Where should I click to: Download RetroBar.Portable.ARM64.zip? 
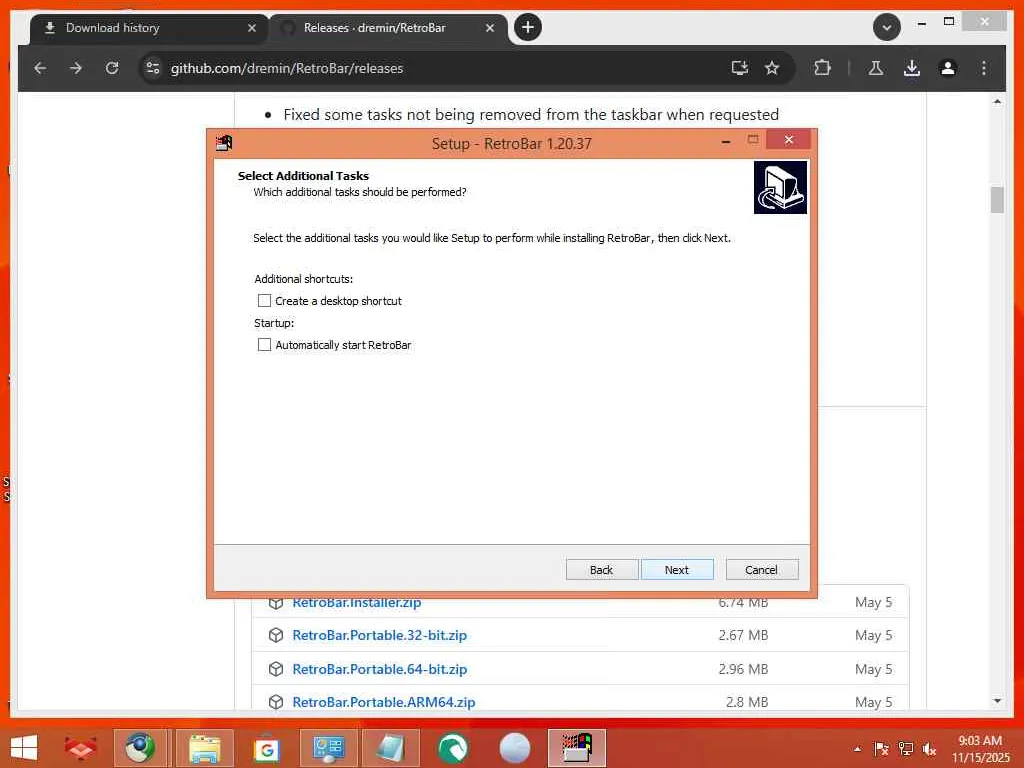383,702
